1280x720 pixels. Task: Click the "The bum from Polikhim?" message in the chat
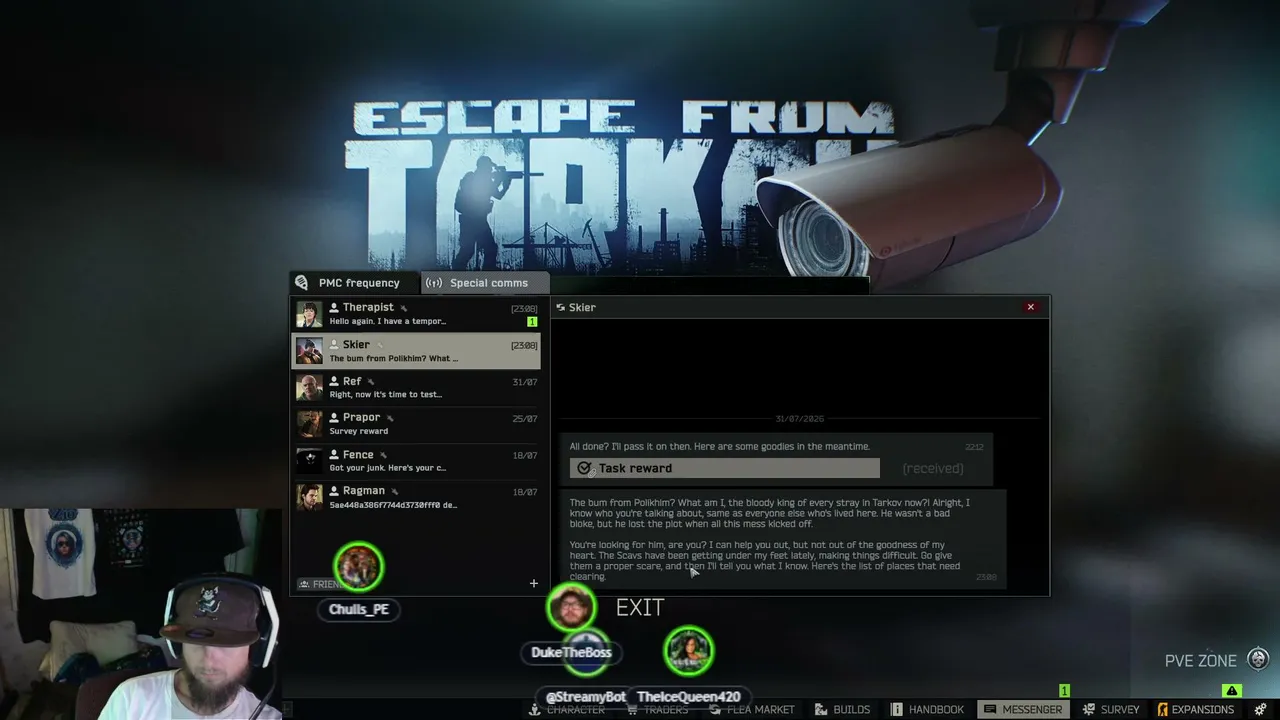782,539
